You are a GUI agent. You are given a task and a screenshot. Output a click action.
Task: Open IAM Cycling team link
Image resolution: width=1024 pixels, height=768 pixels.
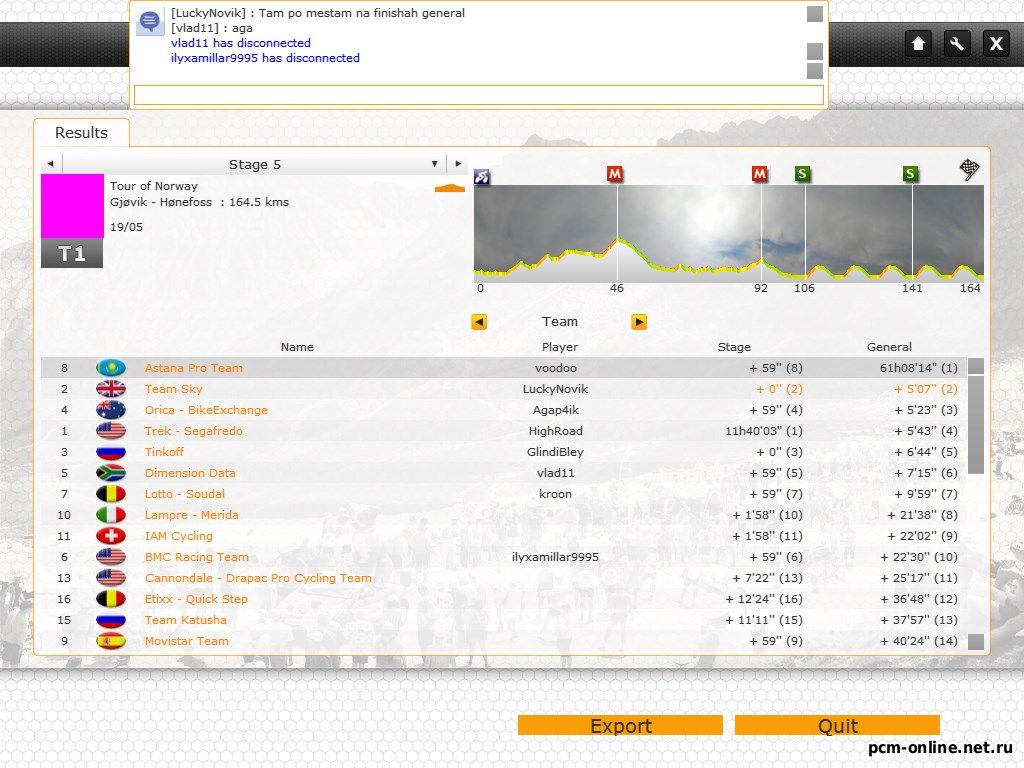coord(179,536)
